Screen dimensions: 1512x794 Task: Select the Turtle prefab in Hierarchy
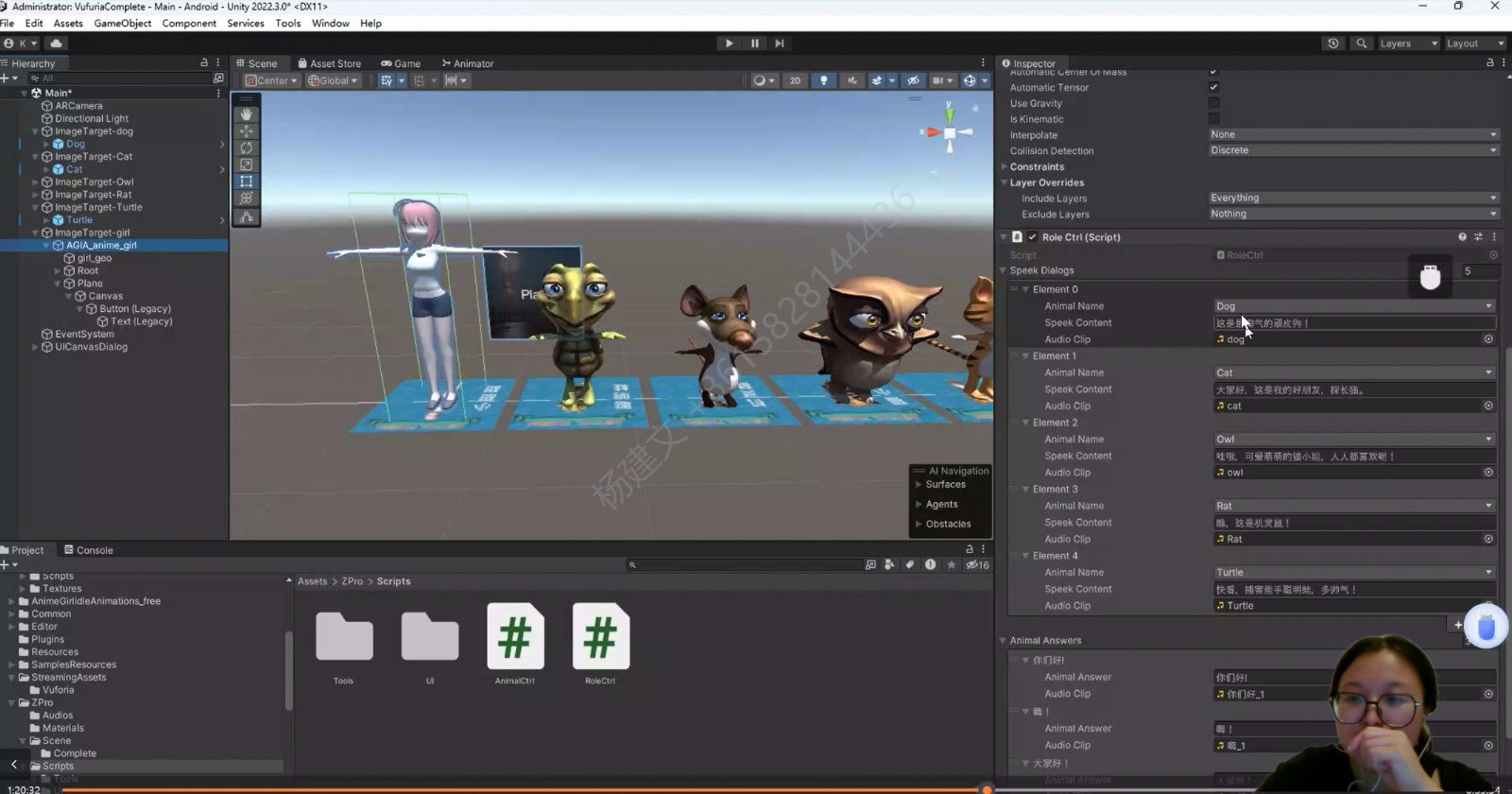pos(79,220)
